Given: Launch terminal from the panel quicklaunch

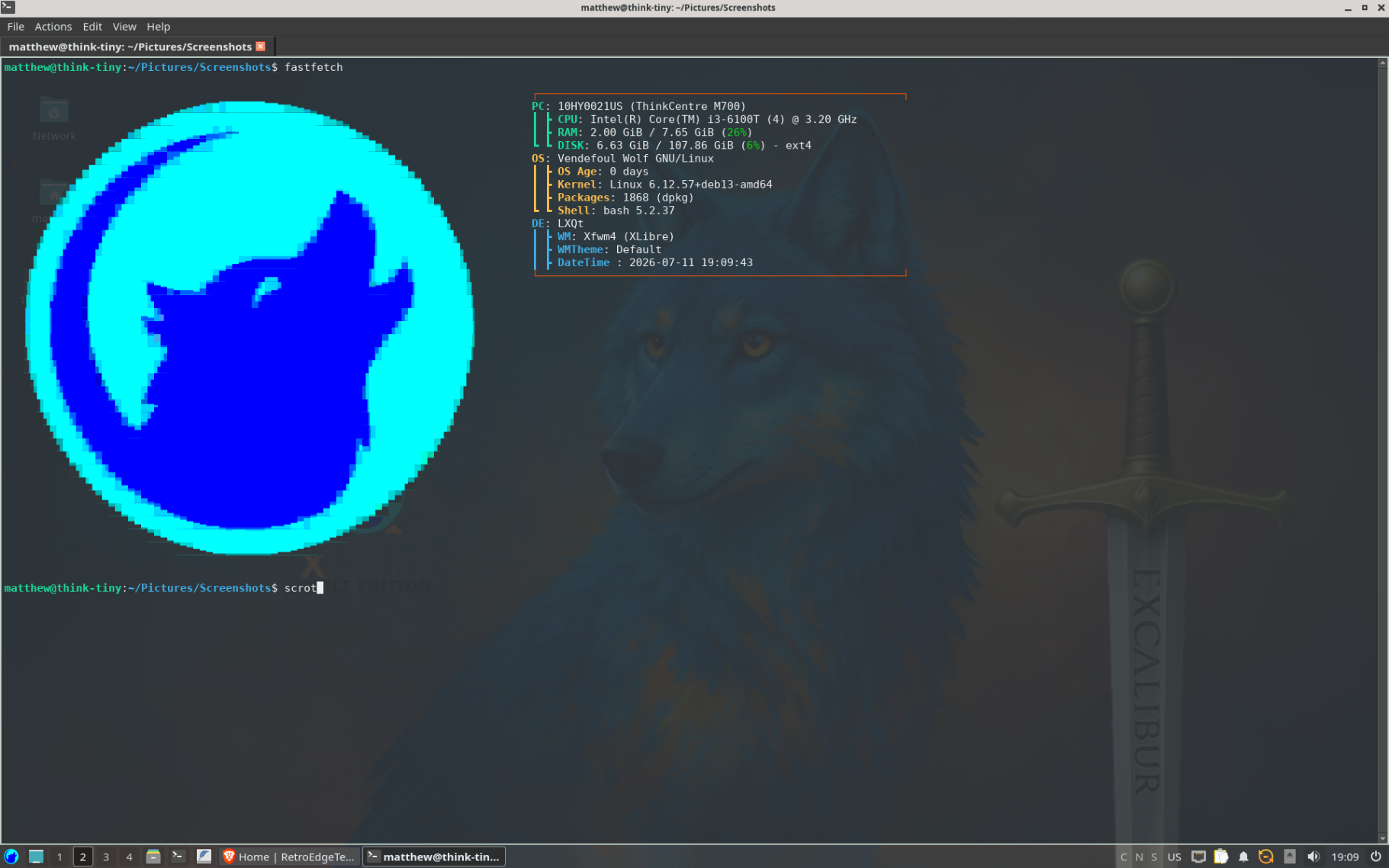Looking at the screenshot, I should pyautogui.click(x=178, y=857).
